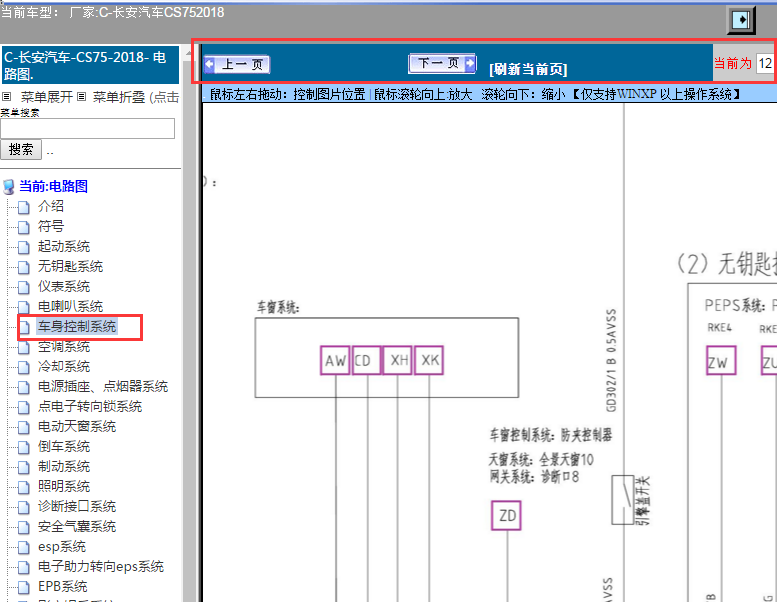The image size is (777, 602).
Task: Open the 介绍 tree item
Action: [x=51, y=206]
